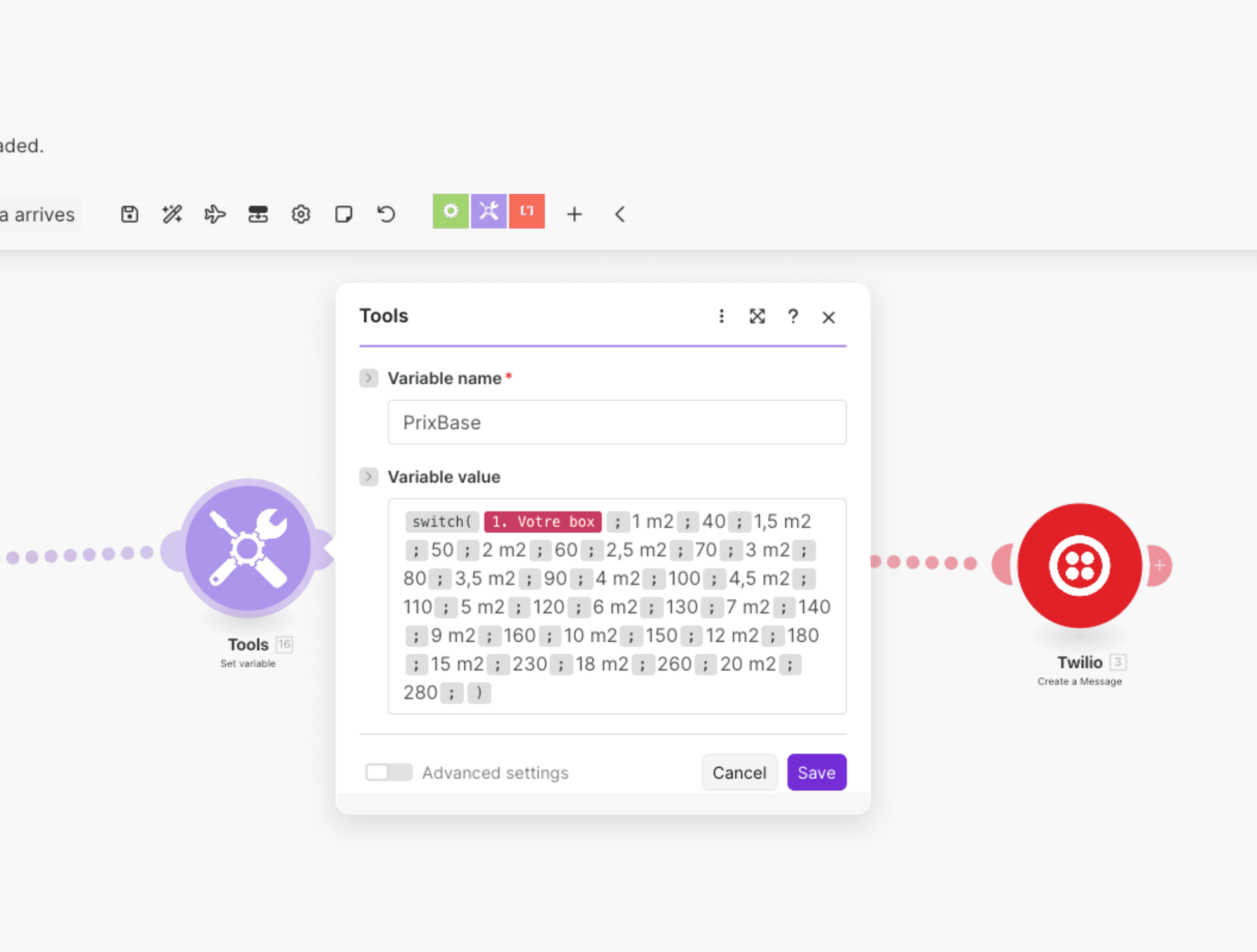Add favorite module with plus icon

(x=575, y=214)
